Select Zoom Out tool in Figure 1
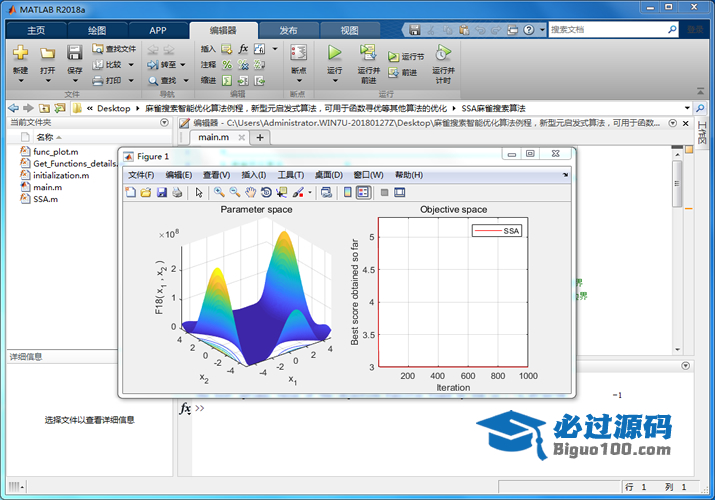Image resolution: width=715 pixels, height=500 pixels. point(235,192)
